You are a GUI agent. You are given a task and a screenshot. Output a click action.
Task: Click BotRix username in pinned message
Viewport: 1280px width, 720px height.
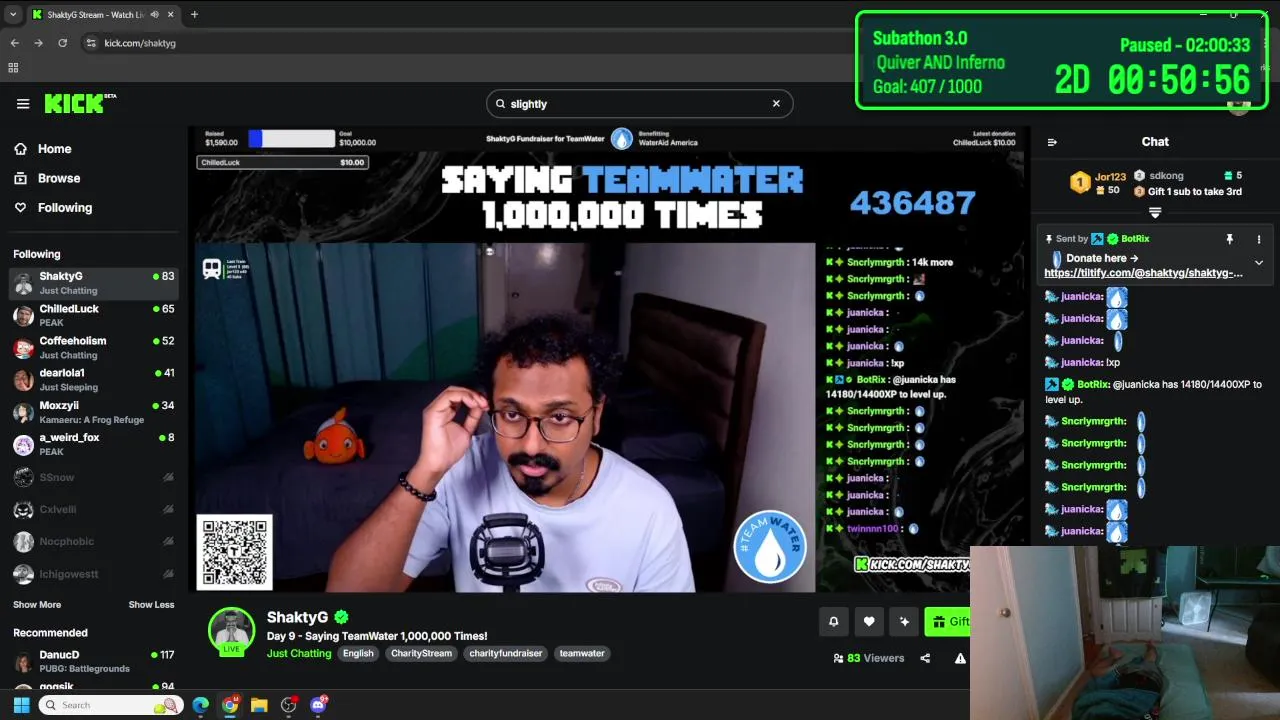click(x=1135, y=239)
